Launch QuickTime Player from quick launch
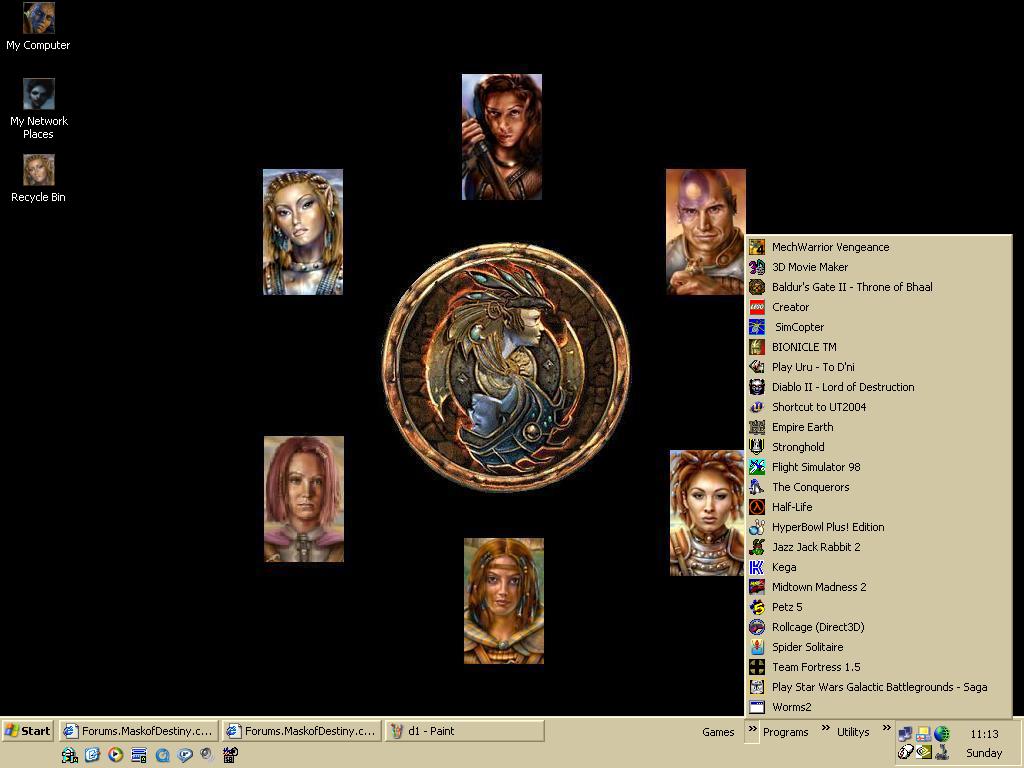 (162, 755)
